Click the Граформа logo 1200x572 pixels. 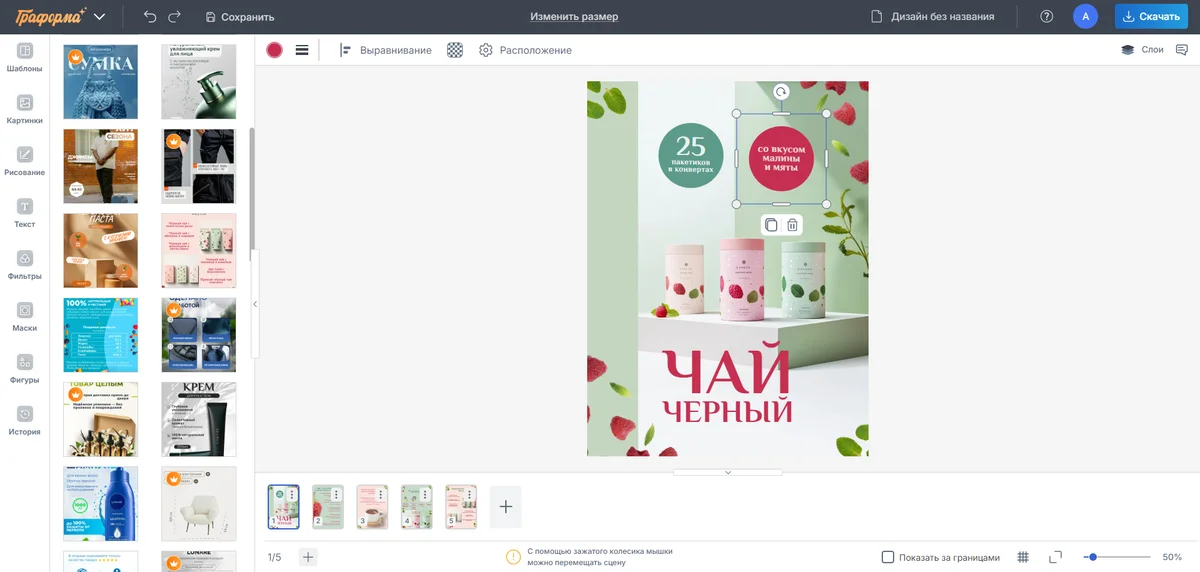[50, 17]
